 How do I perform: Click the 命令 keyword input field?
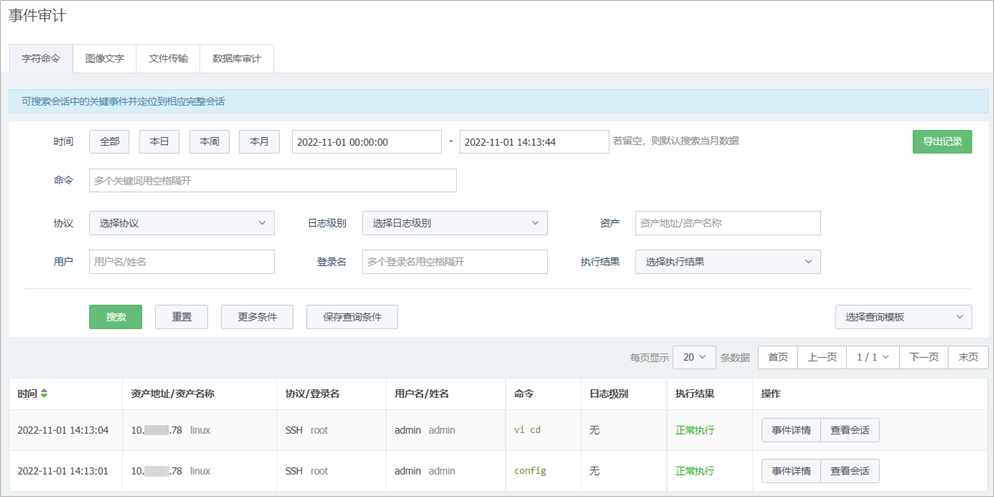[273, 180]
